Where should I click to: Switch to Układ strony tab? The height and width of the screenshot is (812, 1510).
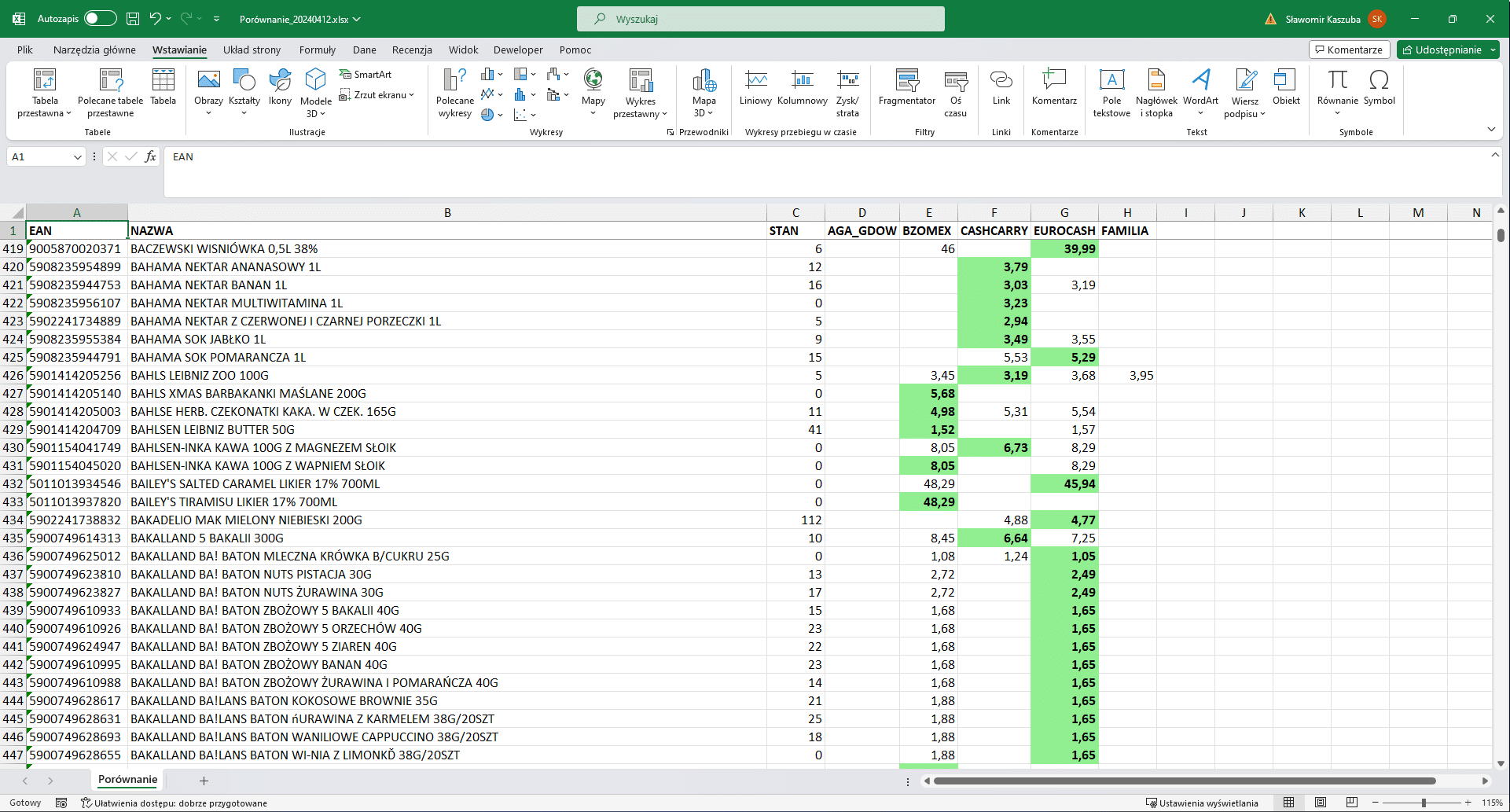tap(252, 50)
